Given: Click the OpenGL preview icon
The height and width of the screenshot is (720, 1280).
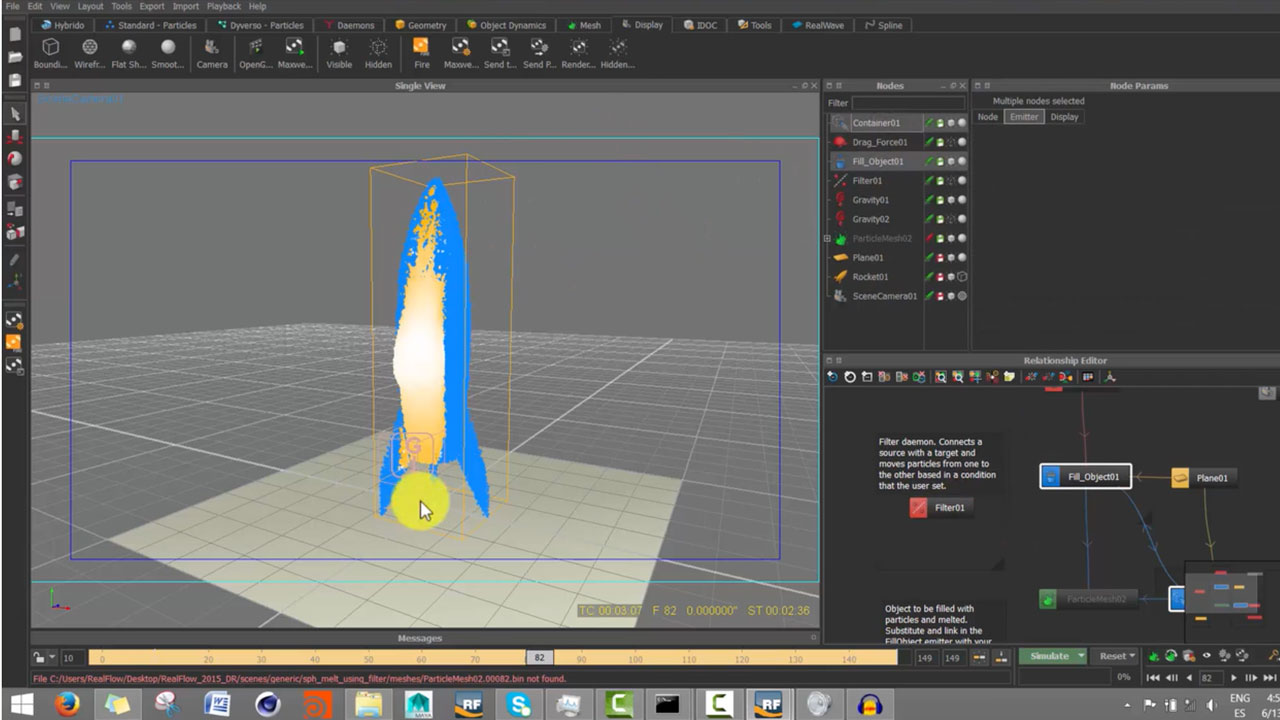Looking at the screenshot, I should 255,48.
